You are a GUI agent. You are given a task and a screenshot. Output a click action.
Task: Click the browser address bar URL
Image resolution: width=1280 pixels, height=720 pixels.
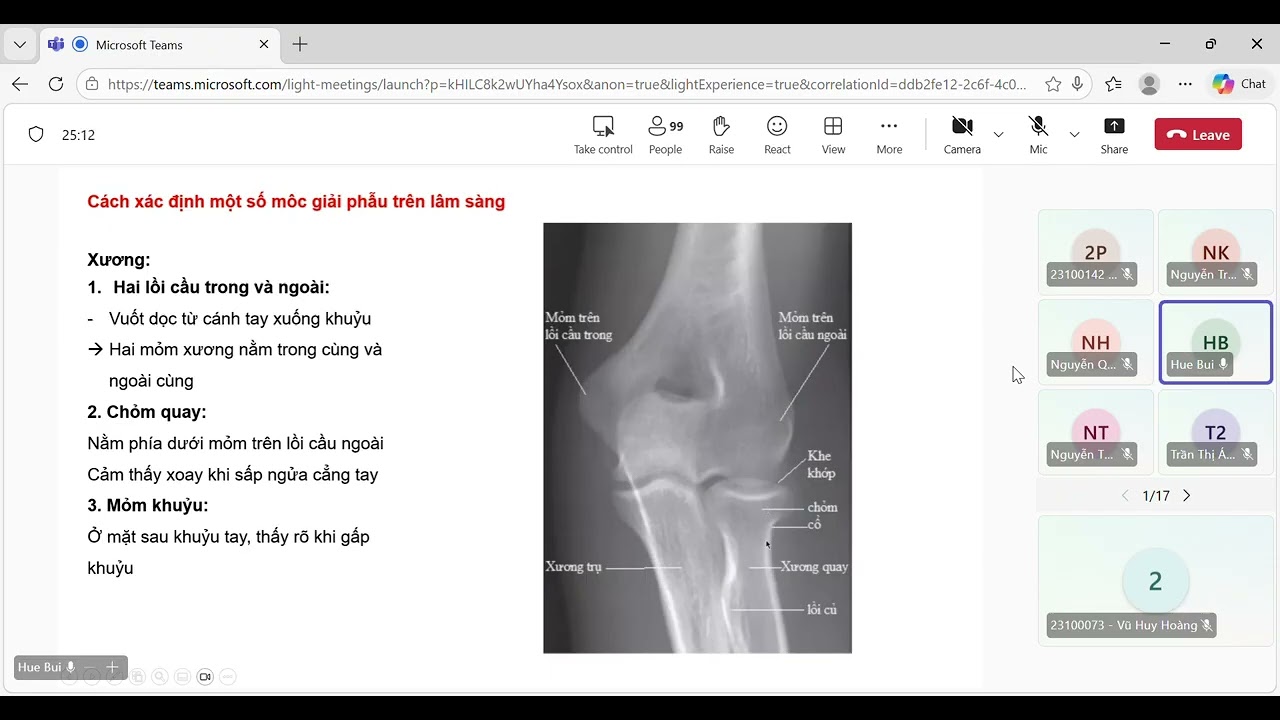(x=567, y=85)
